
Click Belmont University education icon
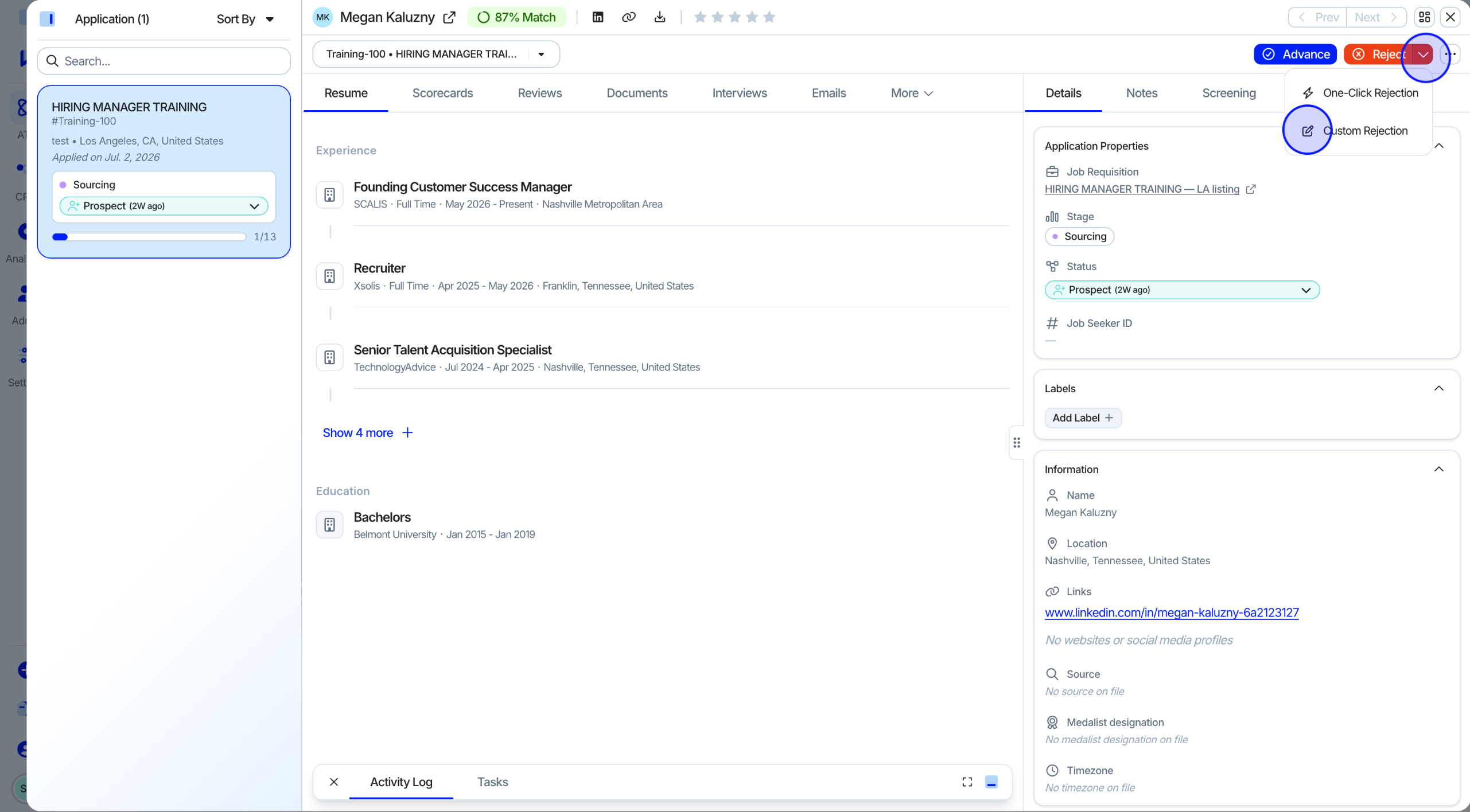(x=329, y=525)
